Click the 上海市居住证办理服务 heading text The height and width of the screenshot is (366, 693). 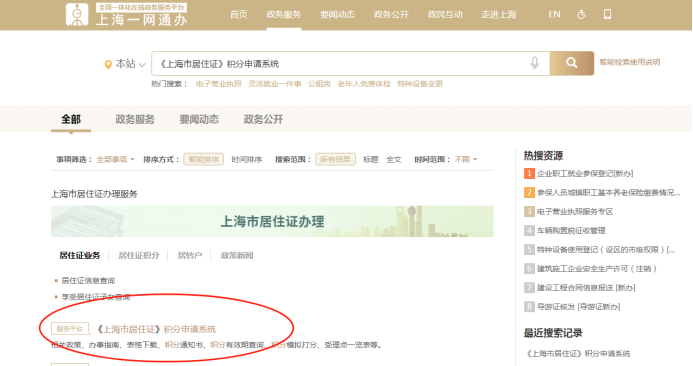pos(95,194)
